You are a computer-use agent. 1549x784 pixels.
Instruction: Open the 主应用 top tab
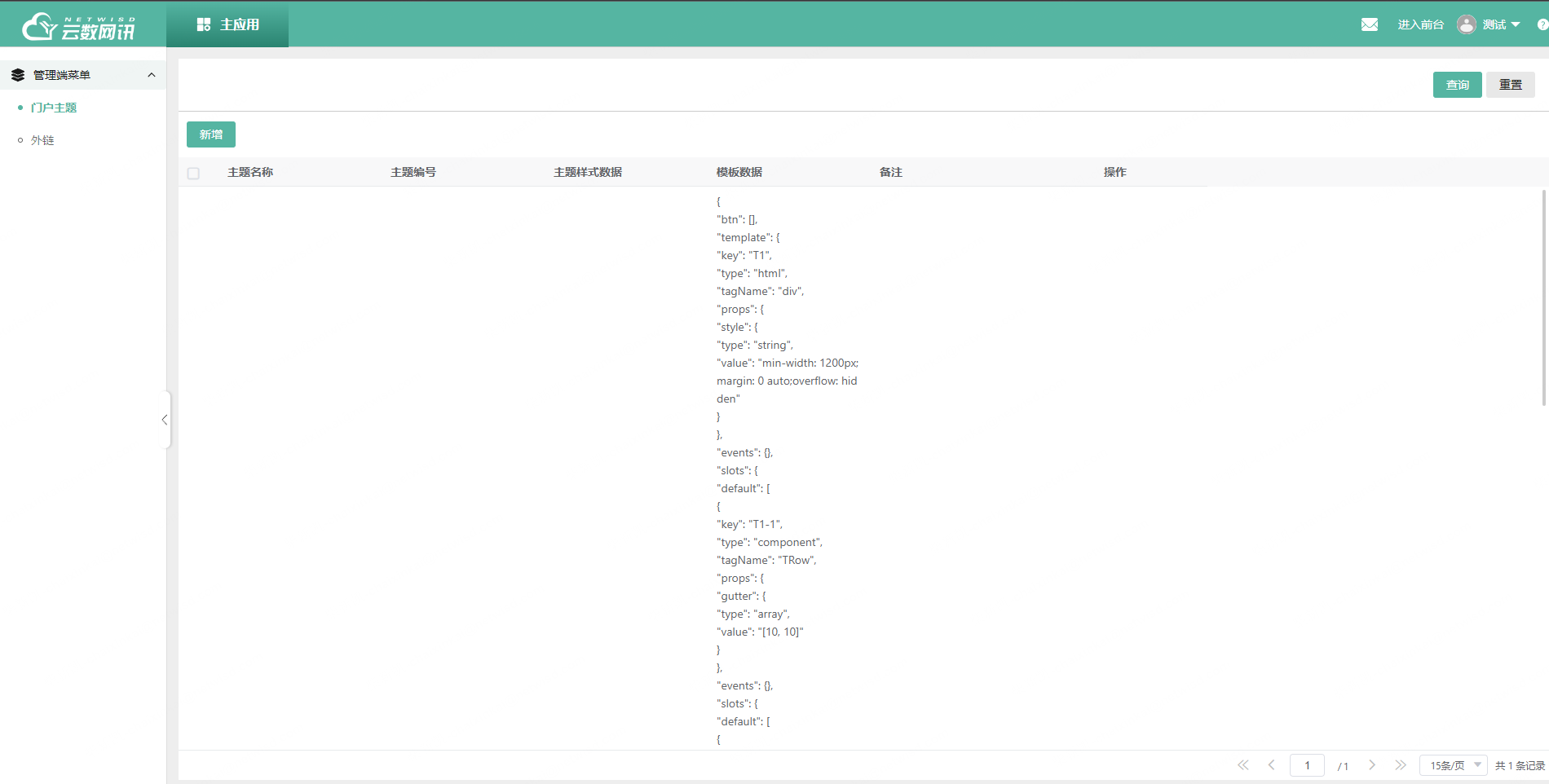(227, 24)
